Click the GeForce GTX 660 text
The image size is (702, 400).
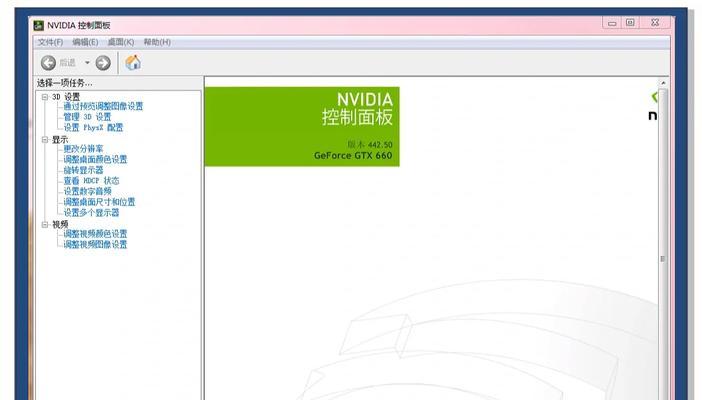(x=353, y=156)
